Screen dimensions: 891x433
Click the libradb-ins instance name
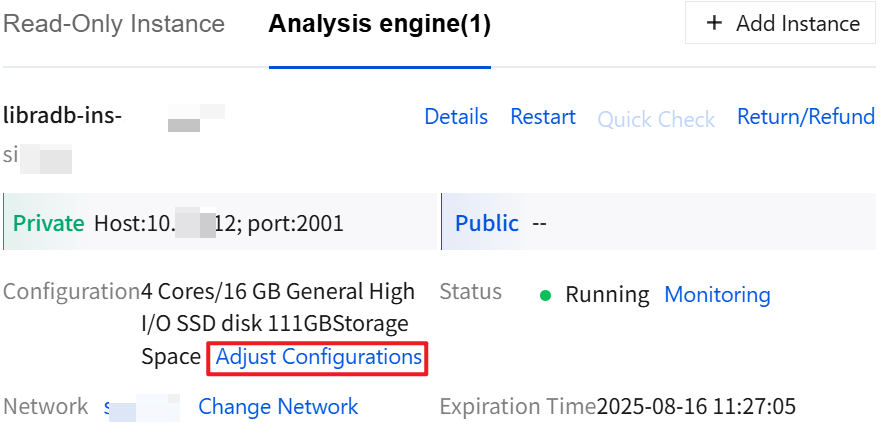tap(62, 116)
